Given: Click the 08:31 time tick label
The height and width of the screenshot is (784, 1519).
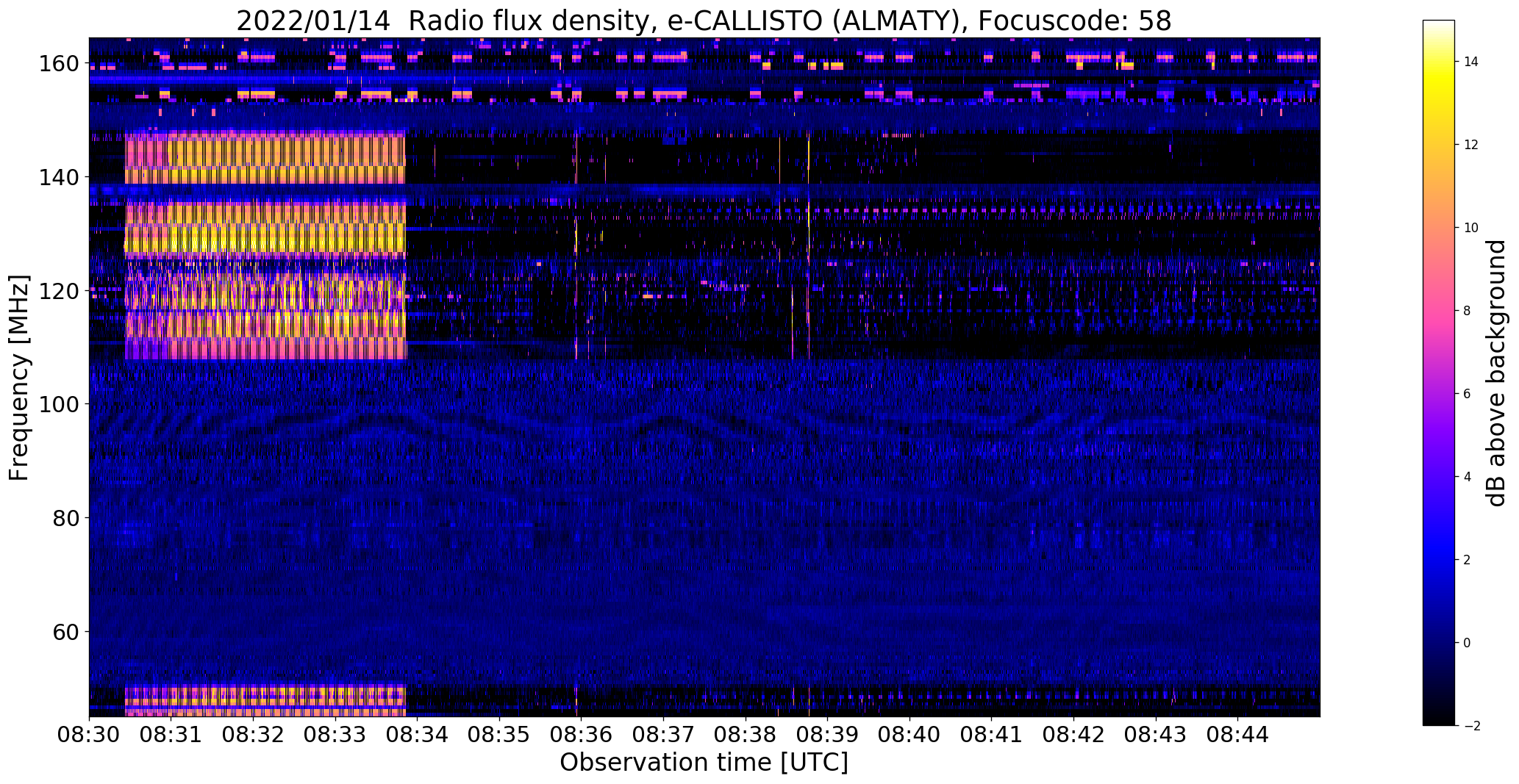Looking at the screenshot, I should tap(171, 735).
